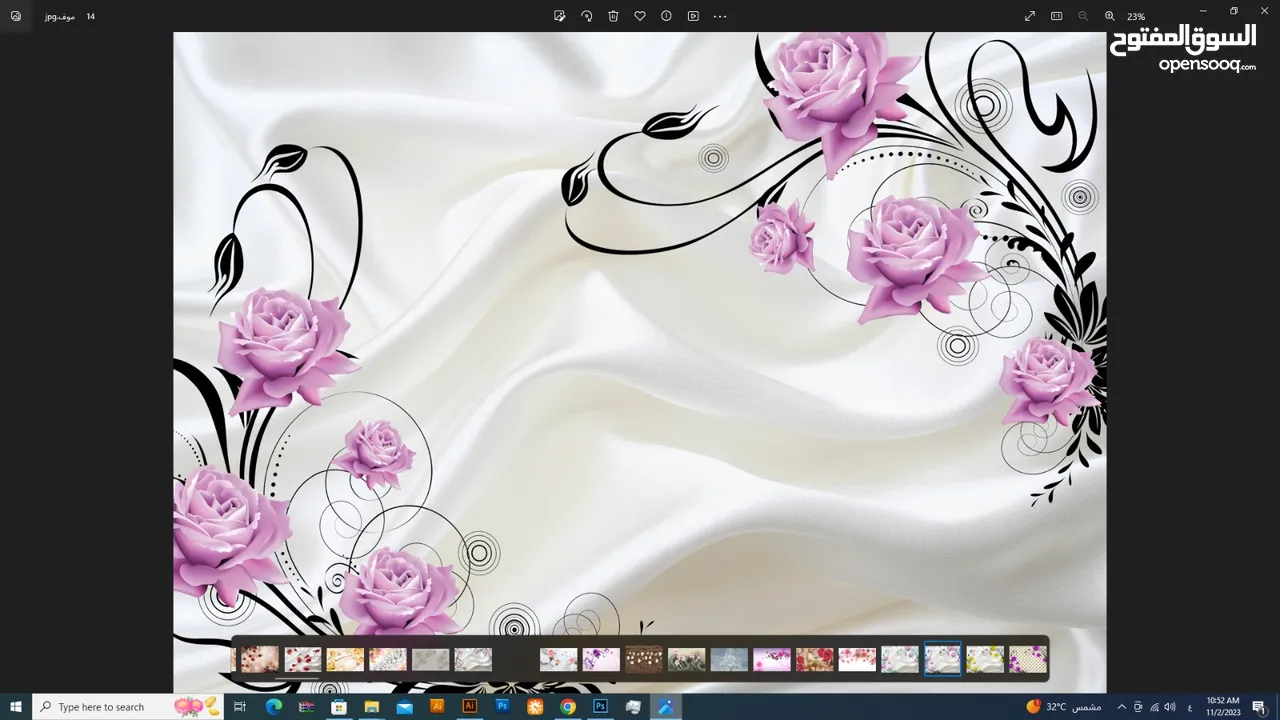Select the brown thumbnail with hanging lights
Screen dimensions: 1280x720
(x=644, y=660)
